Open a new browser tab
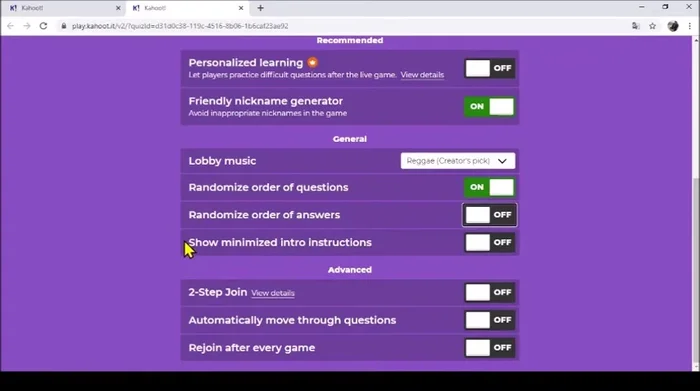This screenshot has height=391, width=700. 260,8
